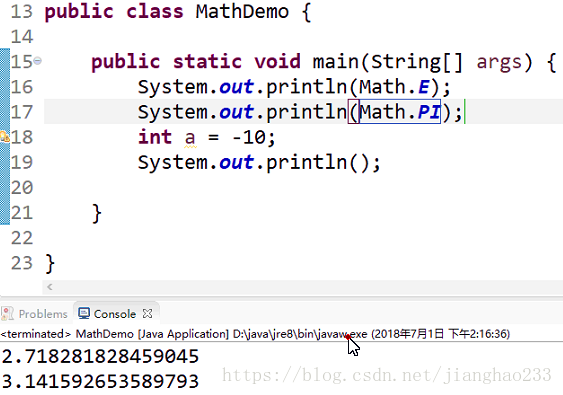Viewport: 563px width, 395px height.
Task: Click the out field on line 16
Action: click(237, 87)
